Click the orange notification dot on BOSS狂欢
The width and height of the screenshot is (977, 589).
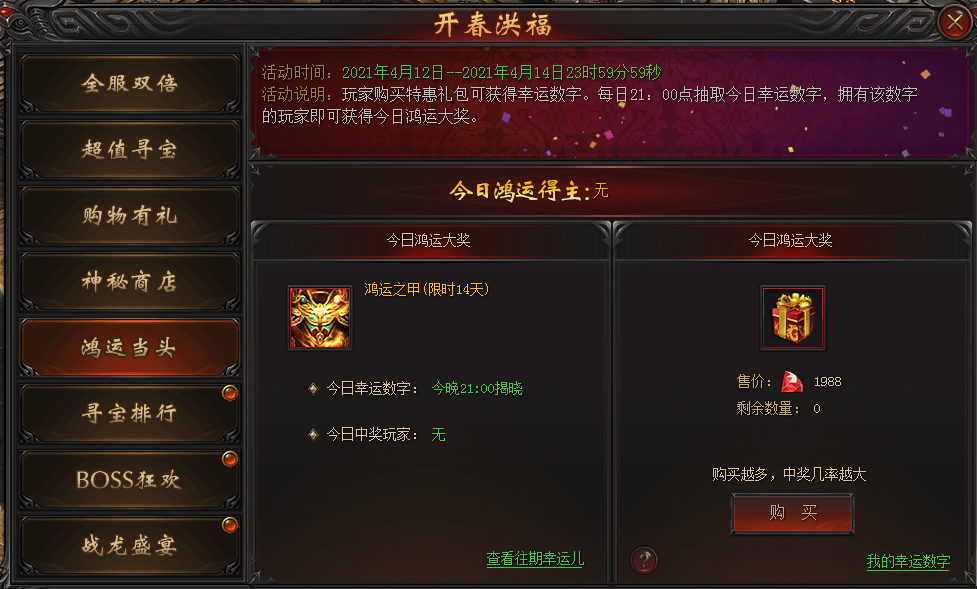coord(230,459)
